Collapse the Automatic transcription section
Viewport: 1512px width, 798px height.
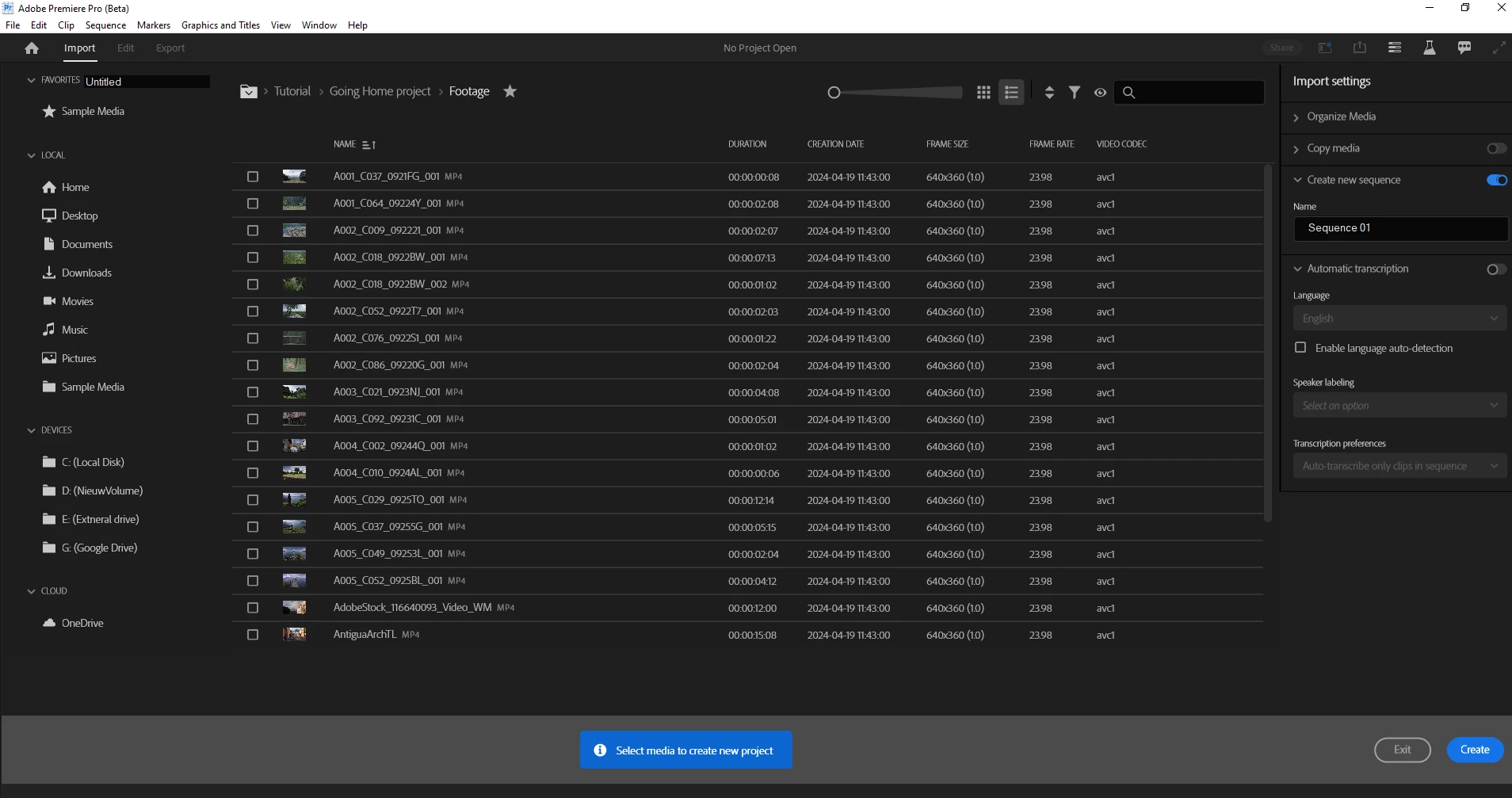(1297, 269)
